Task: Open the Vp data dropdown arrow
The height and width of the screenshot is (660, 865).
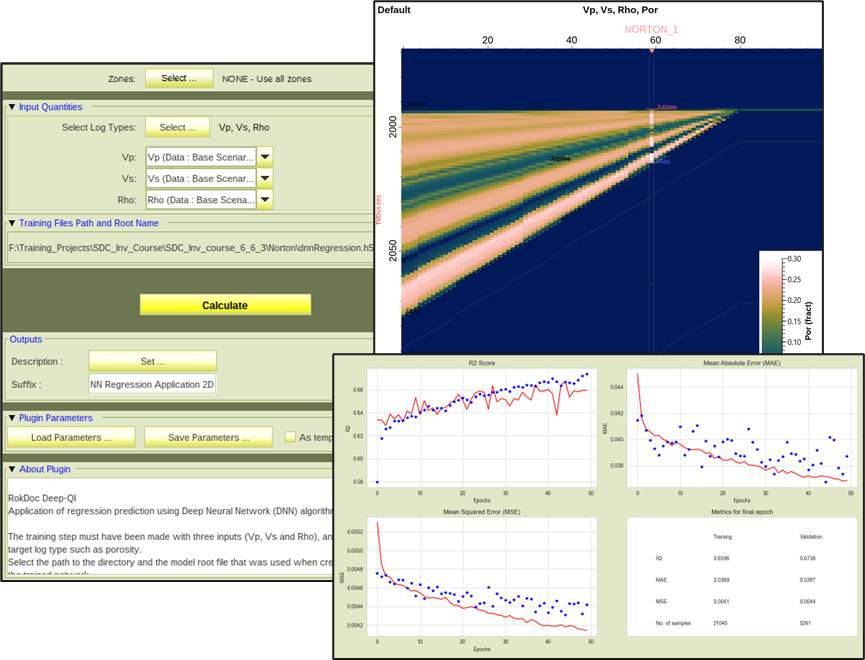Action: pyautogui.click(x=265, y=158)
